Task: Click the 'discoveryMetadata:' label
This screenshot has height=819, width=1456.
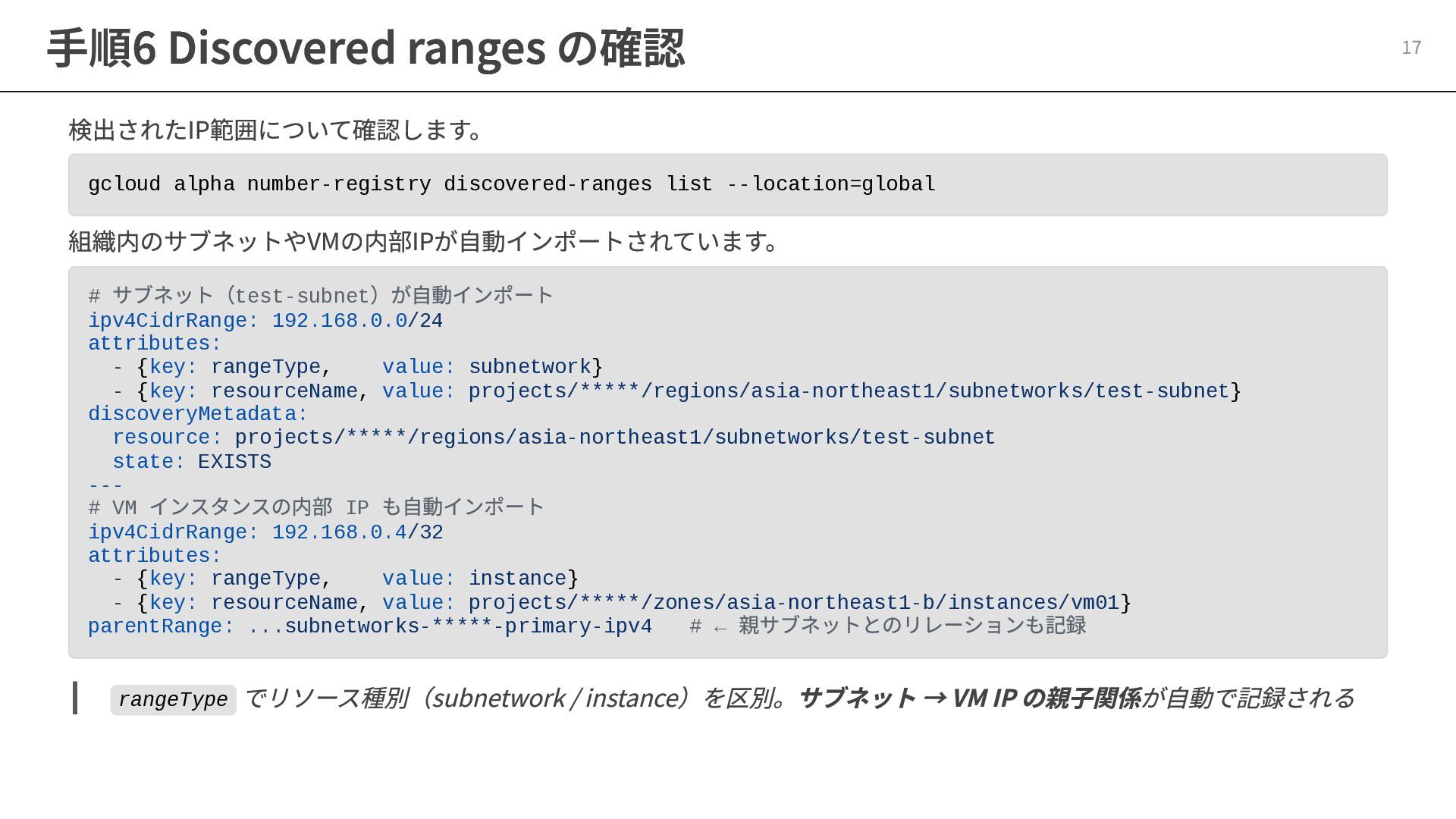Action: coord(197,414)
